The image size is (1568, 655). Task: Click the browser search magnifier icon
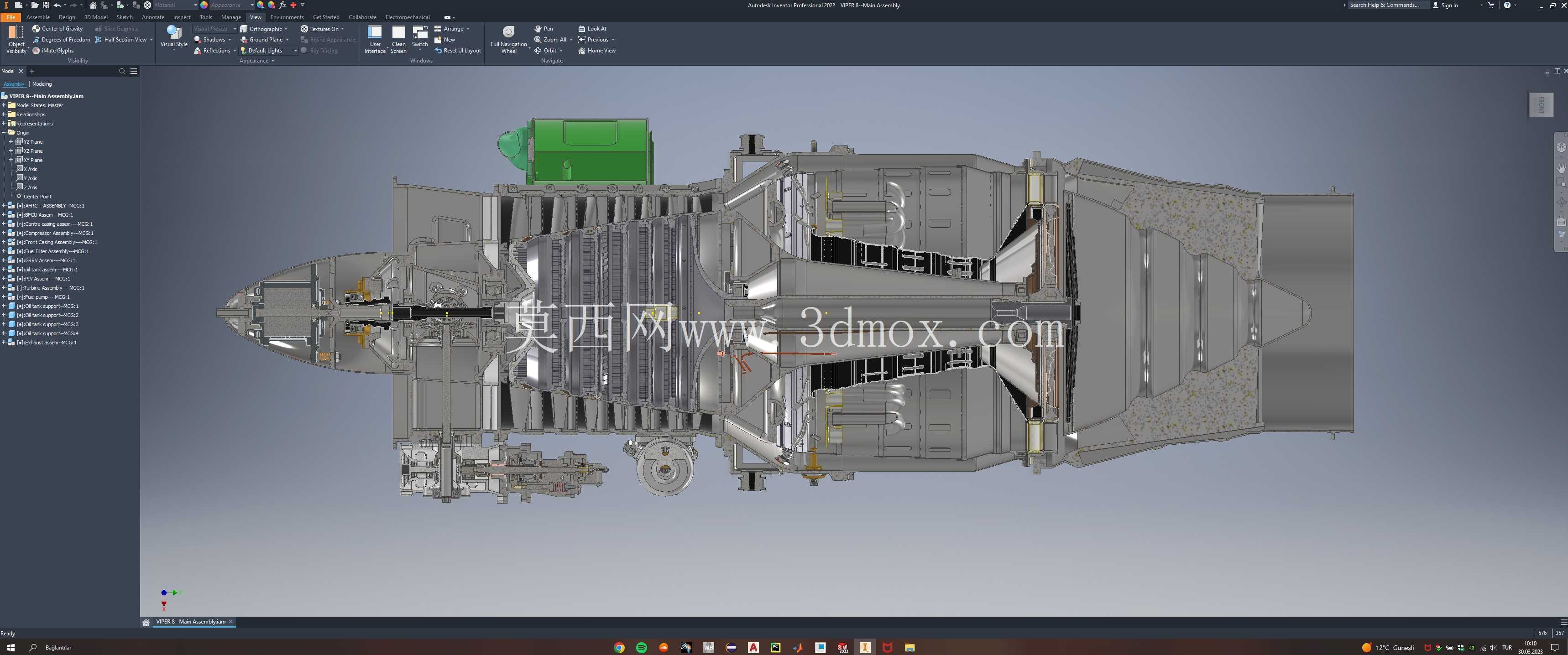click(x=122, y=71)
